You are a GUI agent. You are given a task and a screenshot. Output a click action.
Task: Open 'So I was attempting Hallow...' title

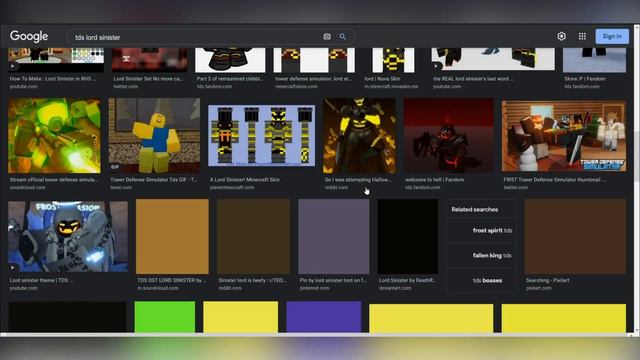coord(358,180)
